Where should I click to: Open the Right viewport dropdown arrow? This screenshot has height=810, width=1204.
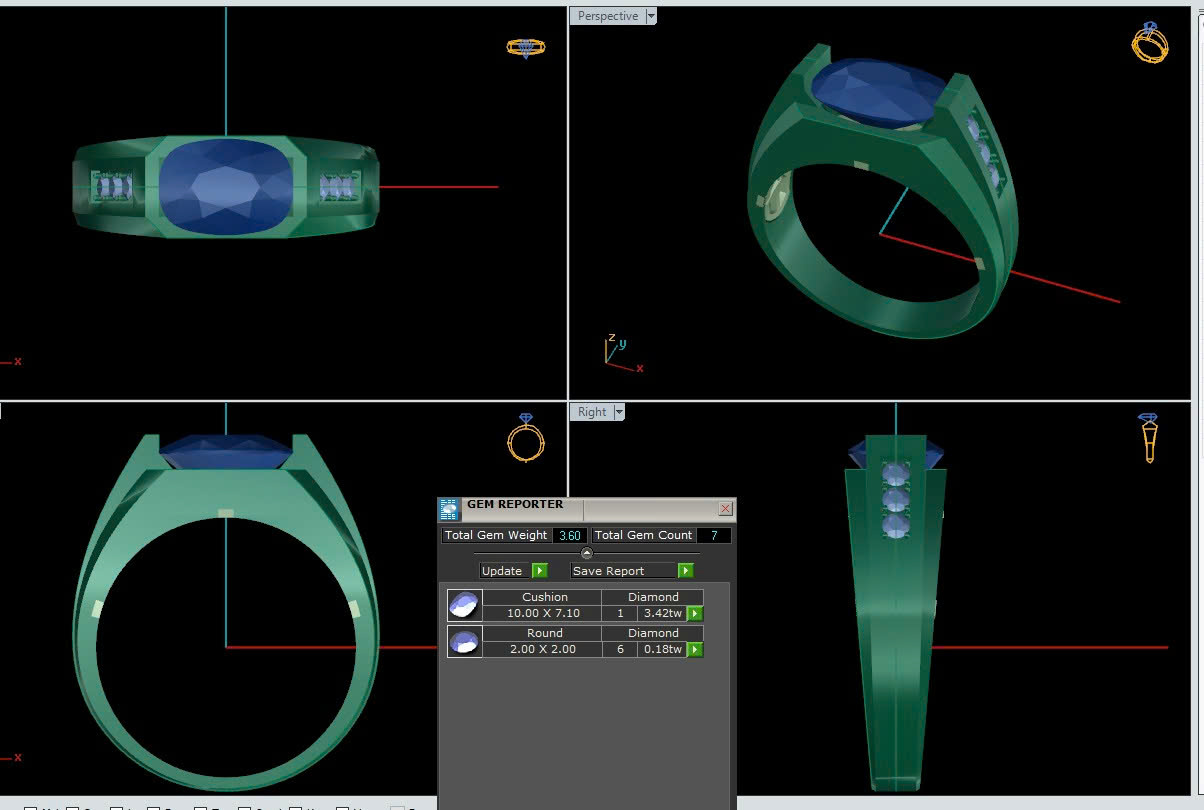pos(619,412)
